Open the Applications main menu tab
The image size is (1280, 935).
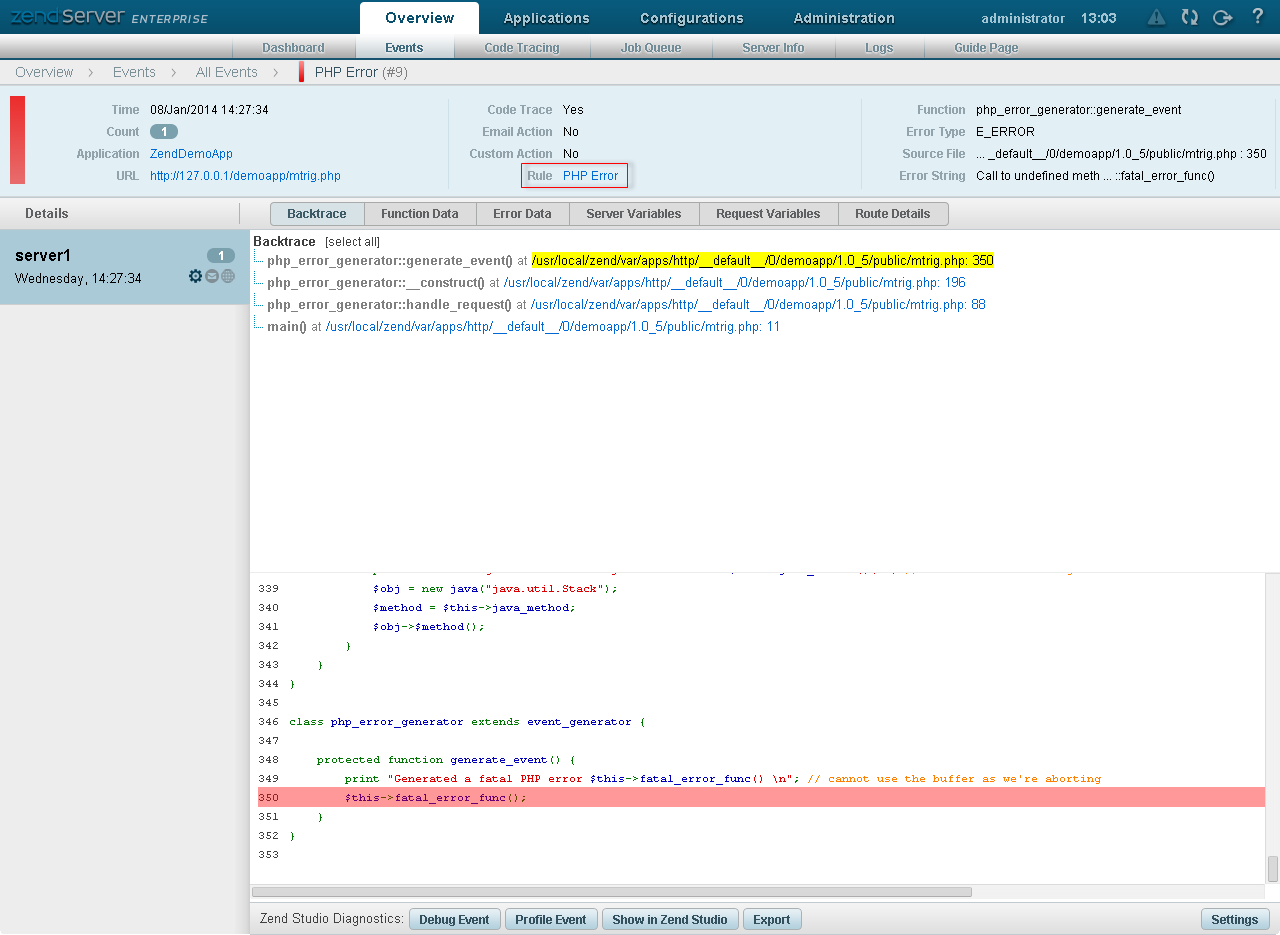[x=546, y=18]
